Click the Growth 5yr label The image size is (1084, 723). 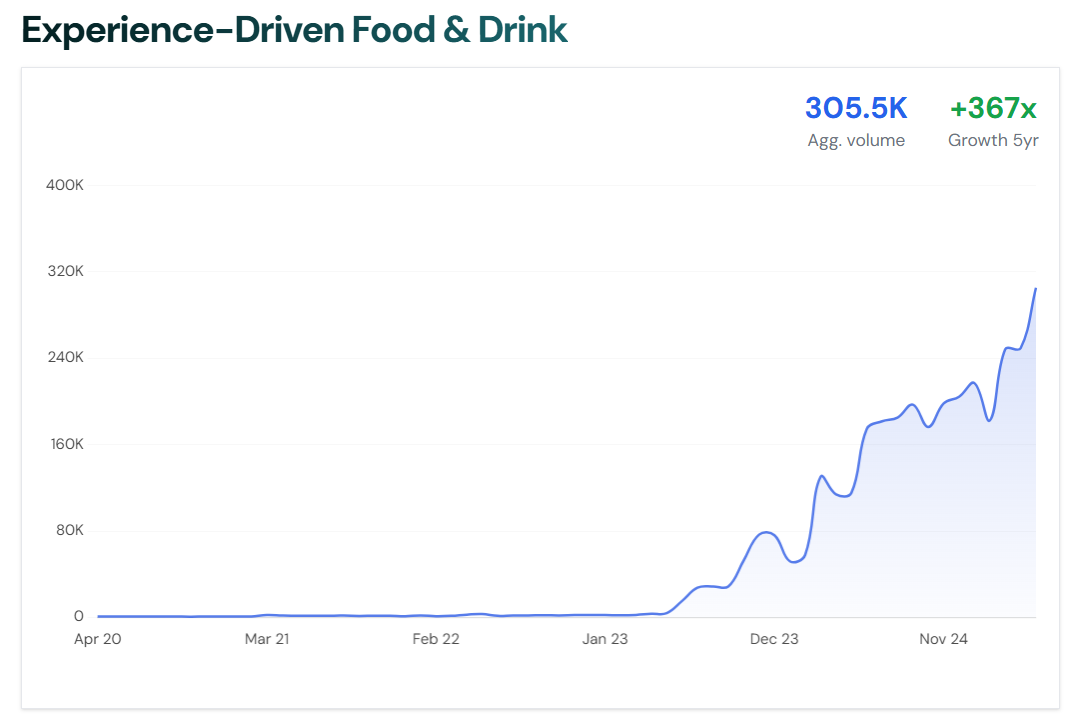tap(992, 140)
